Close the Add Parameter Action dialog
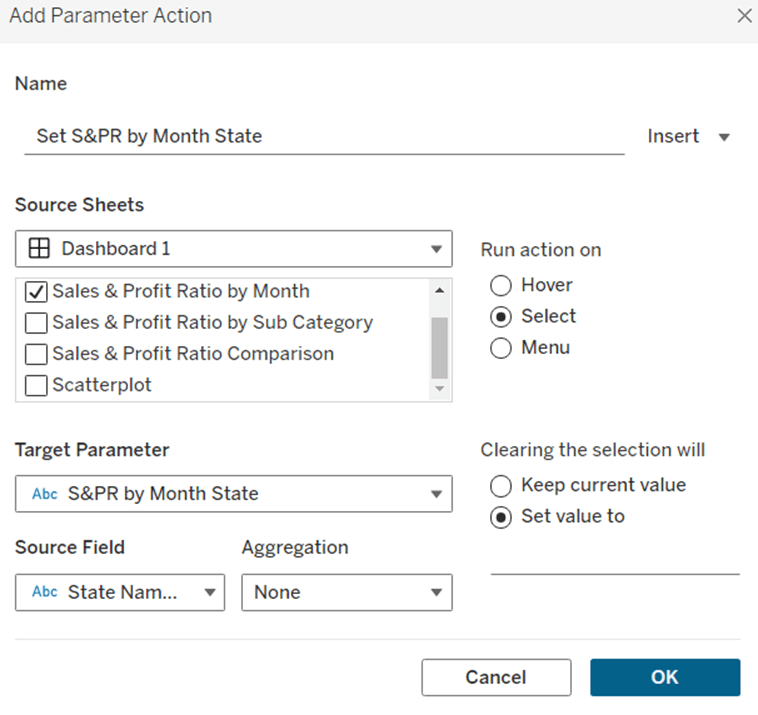 coord(743,16)
